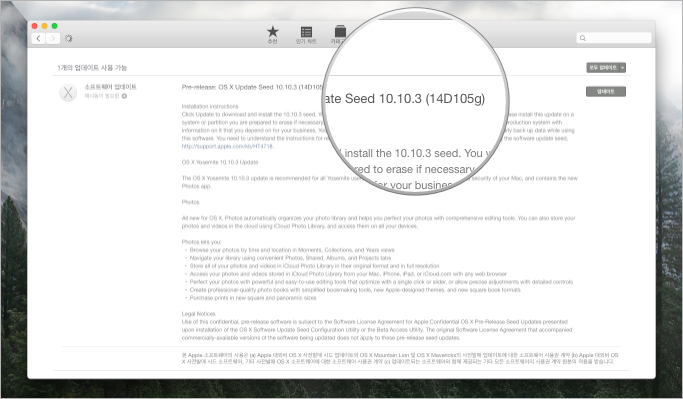The image size is (683, 399).
Task: Click the yellow minimize window button
Action: [x=45, y=26]
